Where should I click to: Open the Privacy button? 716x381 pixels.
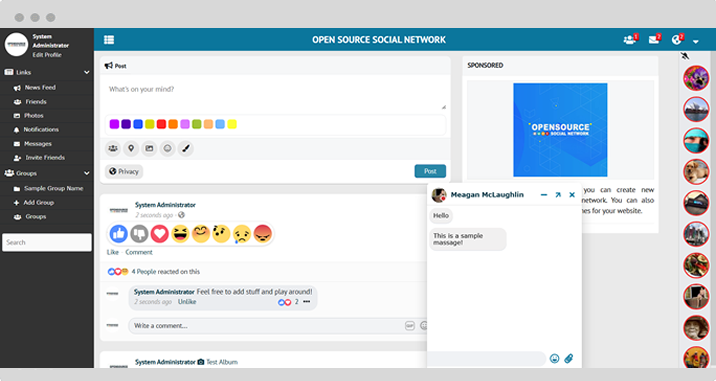[124, 171]
